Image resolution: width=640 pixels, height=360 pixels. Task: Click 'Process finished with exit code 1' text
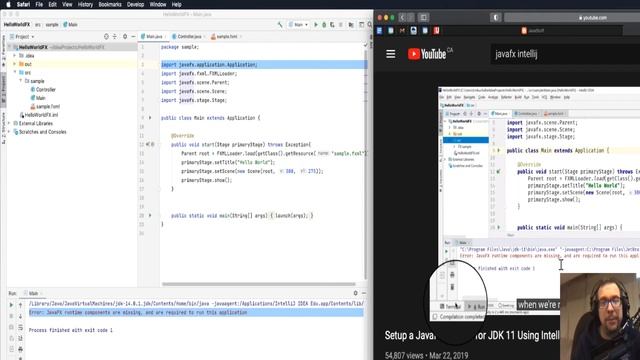(71, 330)
